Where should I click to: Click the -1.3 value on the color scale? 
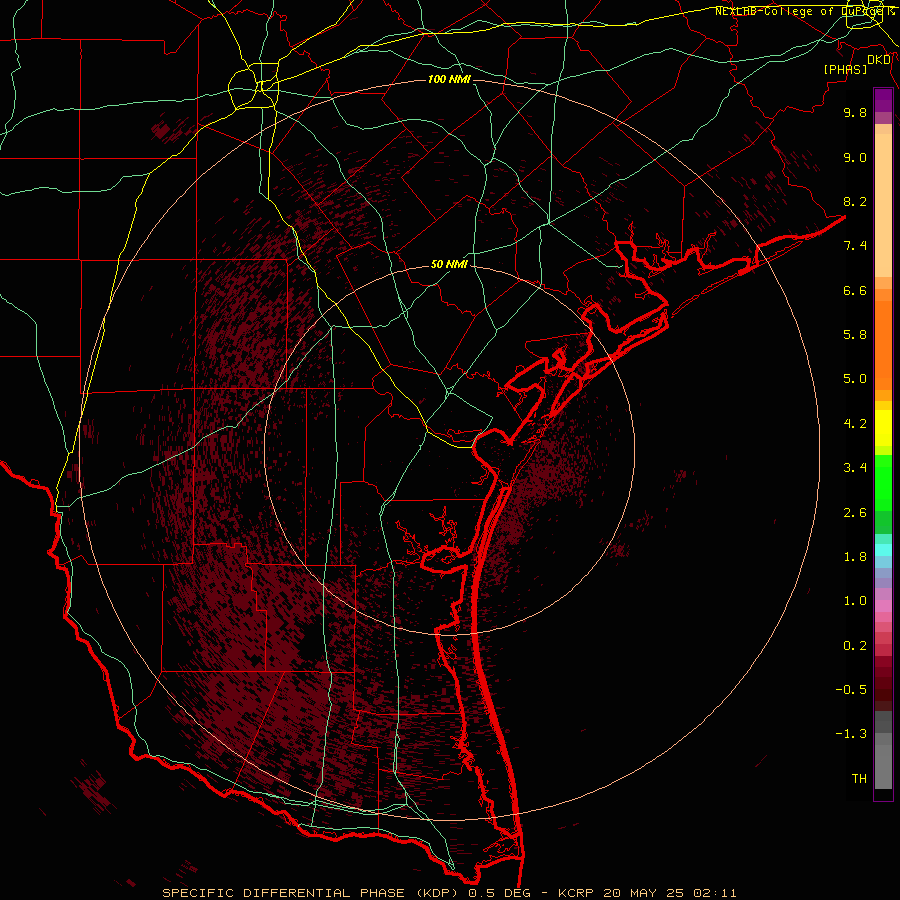click(x=851, y=734)
